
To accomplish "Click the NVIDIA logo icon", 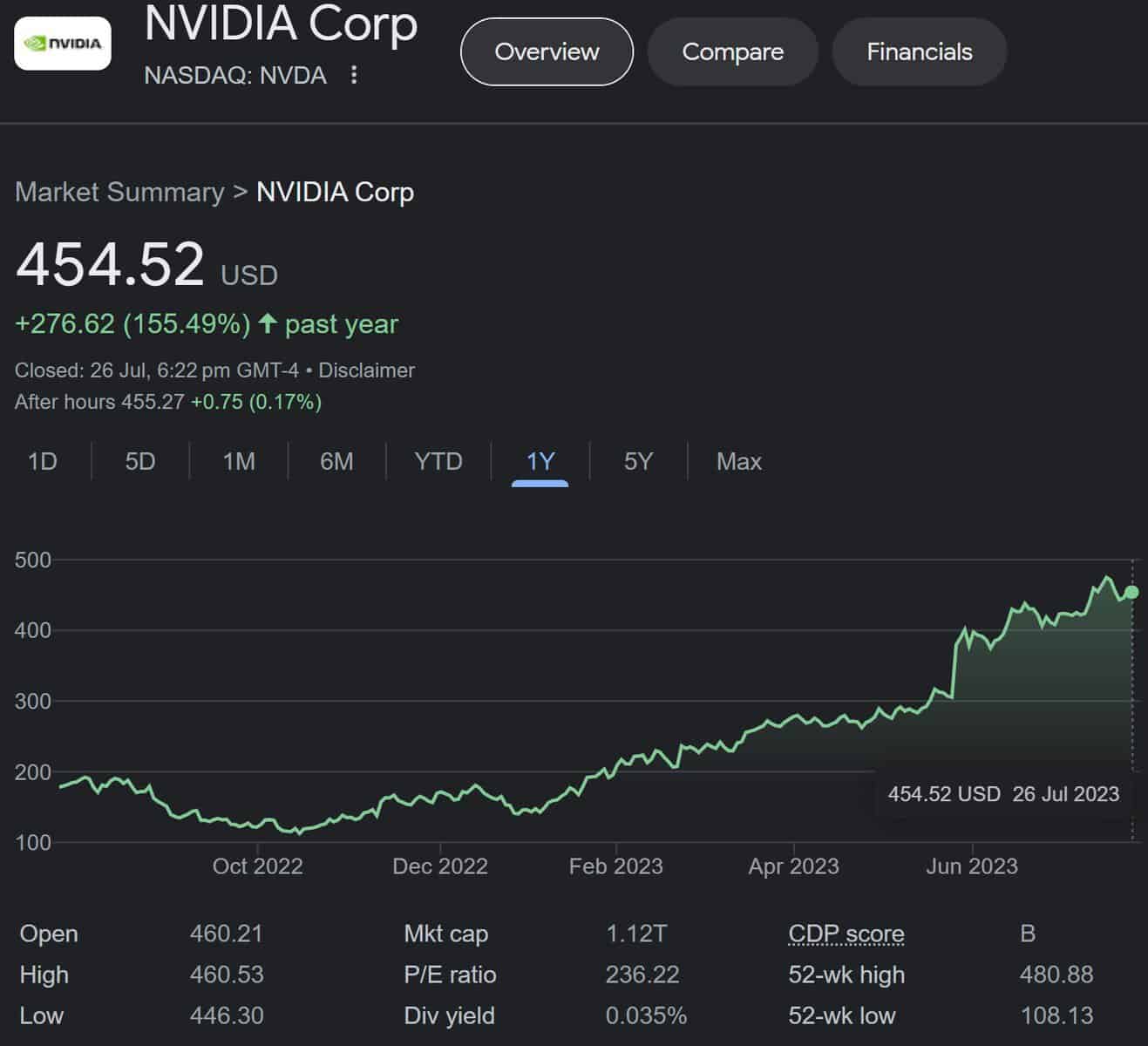I will point(63,43).
